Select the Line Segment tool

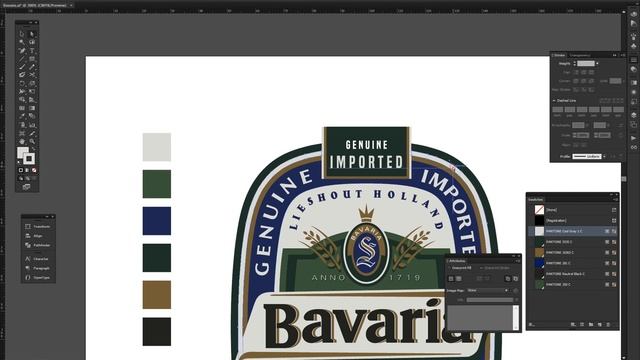pos(22,59)
